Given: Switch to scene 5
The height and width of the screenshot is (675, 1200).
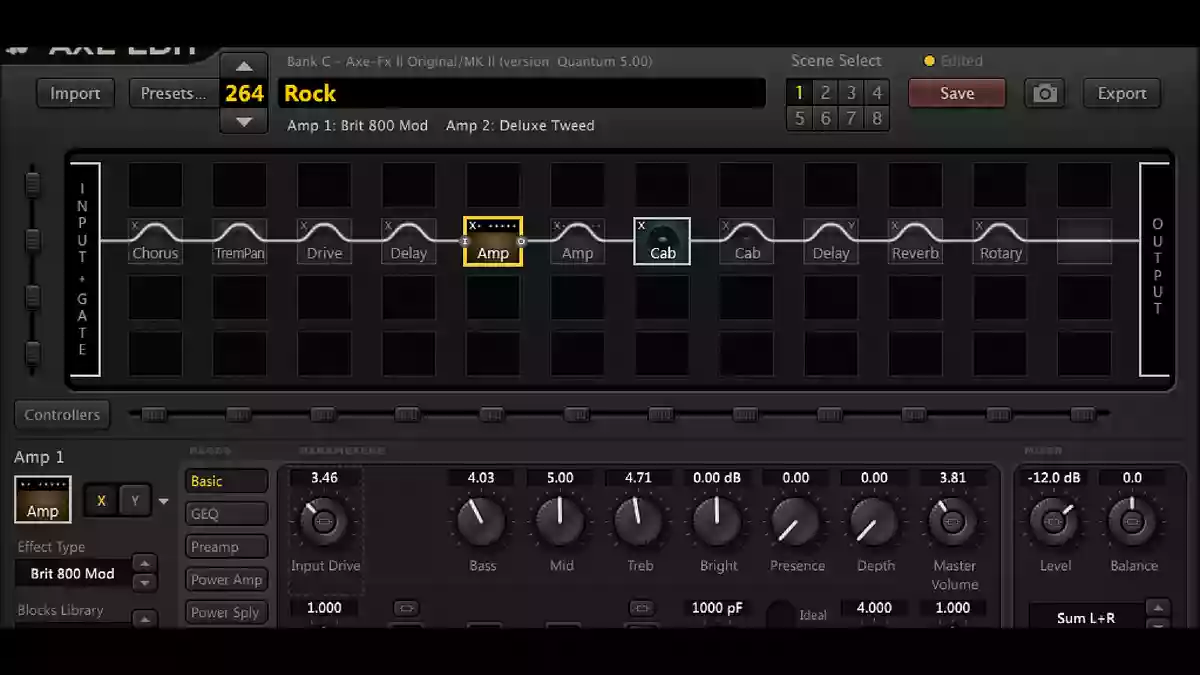Looking at the screenshot, I should point(799,119).
